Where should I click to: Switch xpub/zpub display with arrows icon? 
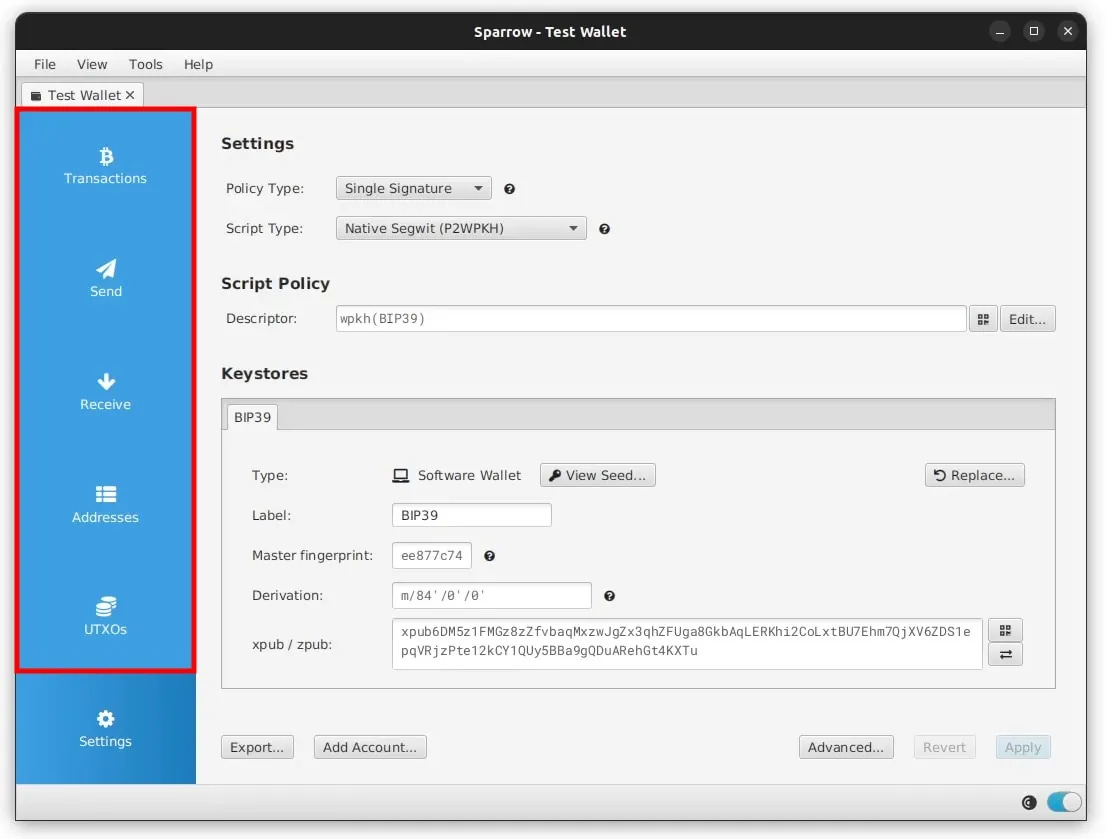(x=1005, y=655)
